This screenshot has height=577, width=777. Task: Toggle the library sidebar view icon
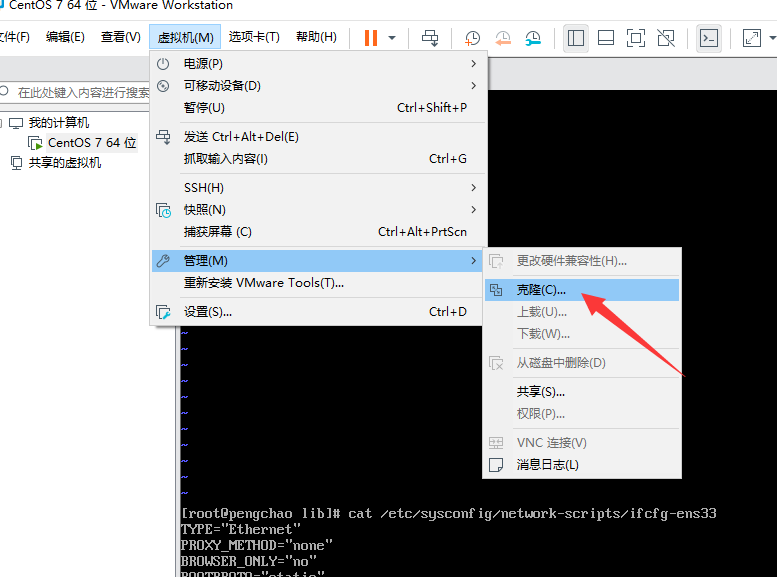(576, 38)
